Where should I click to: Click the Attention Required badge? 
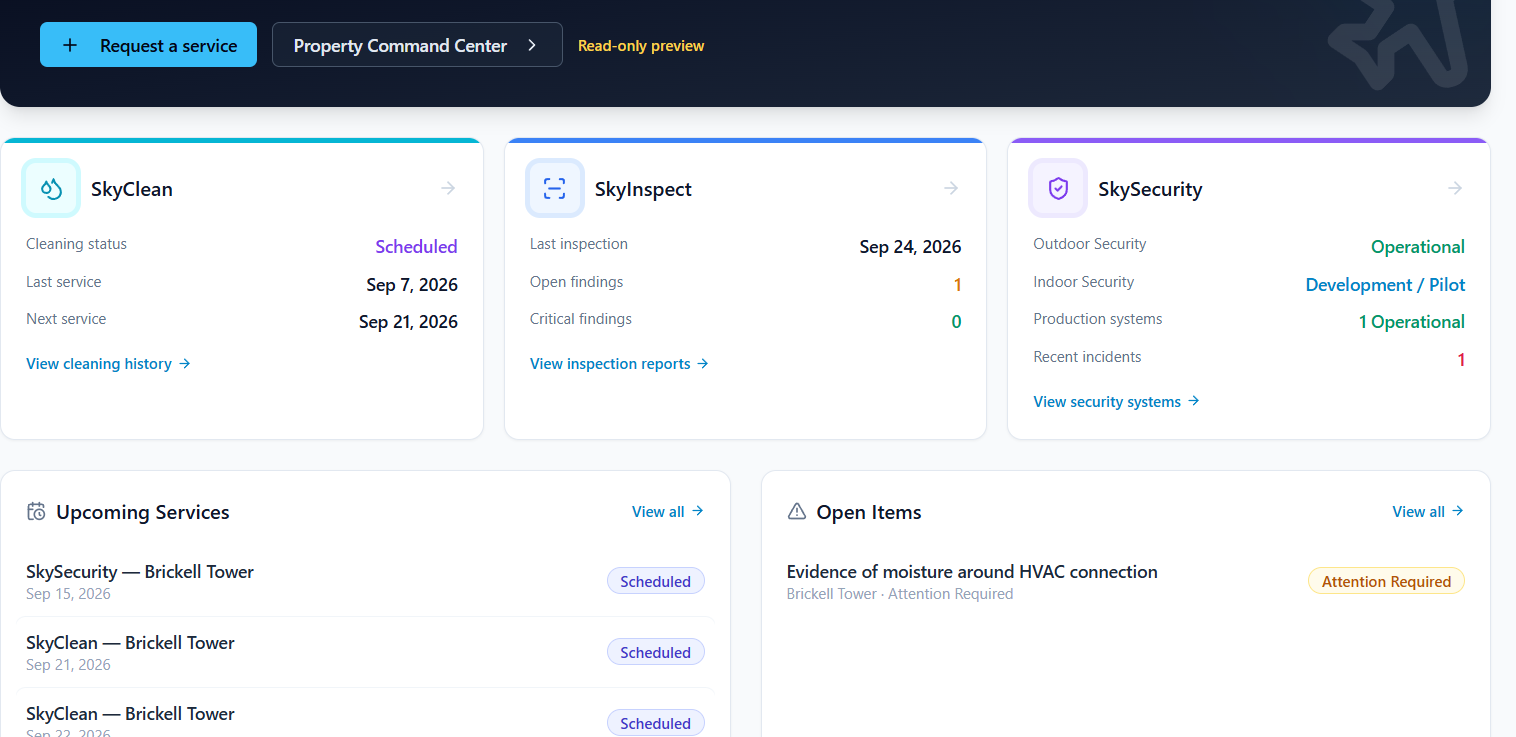point(1386,581)
